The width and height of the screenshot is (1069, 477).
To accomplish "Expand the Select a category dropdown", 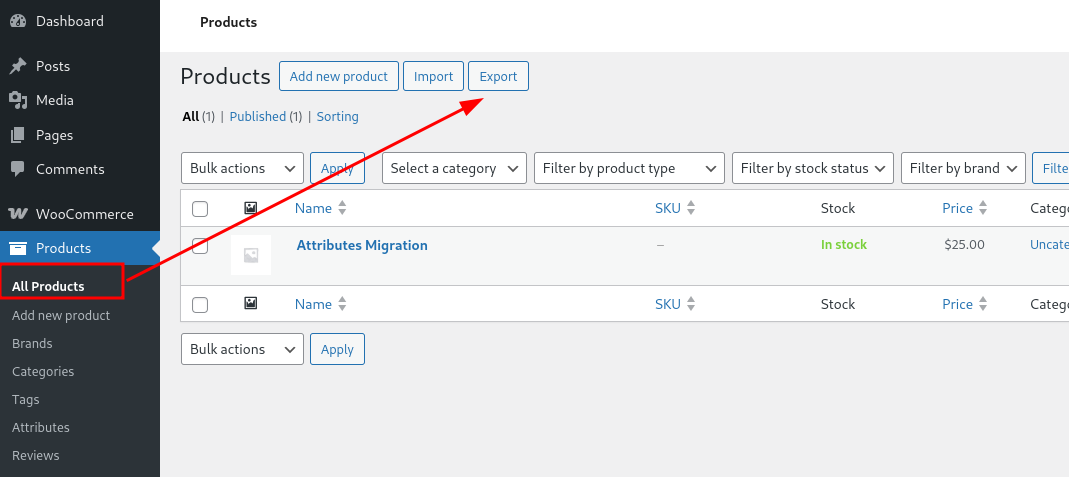I will [x=455, y=168].
